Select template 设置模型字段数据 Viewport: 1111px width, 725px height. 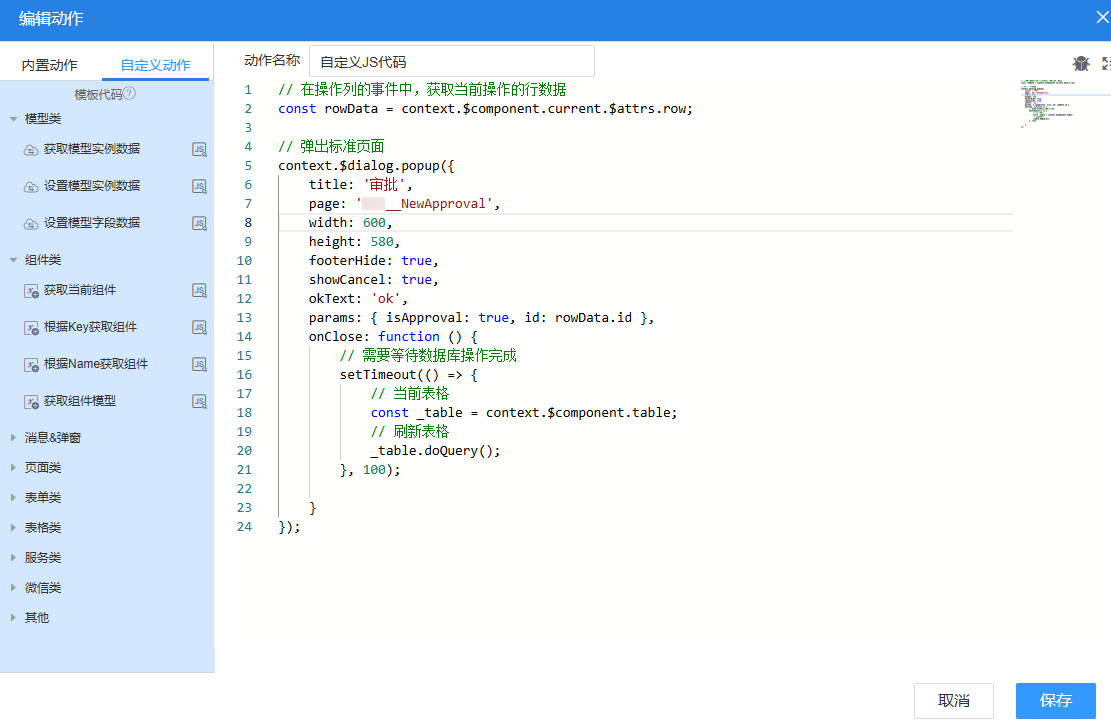[92, 223]
